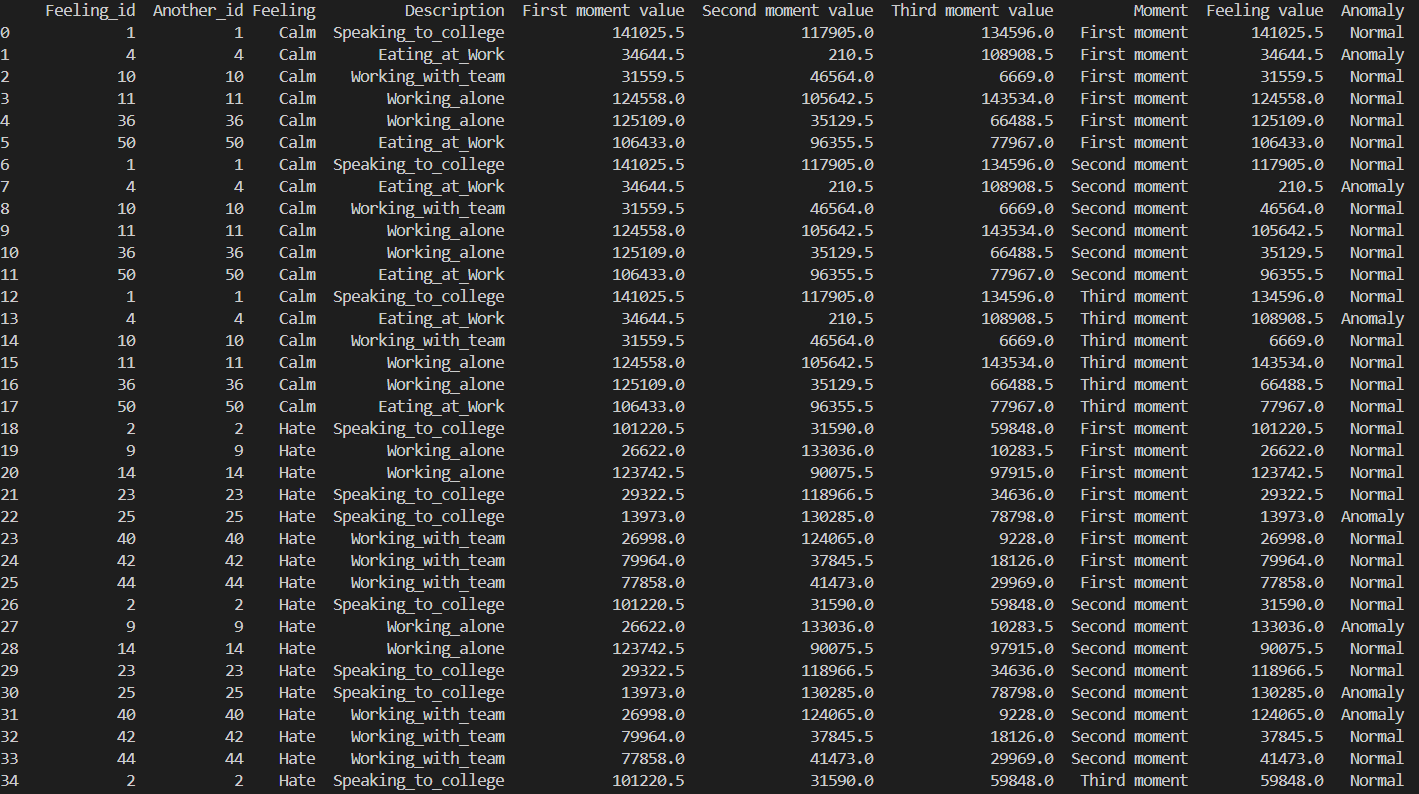This screenshot has width=1419, height=794.
Task: Click row index 0
Action: [6, 33]
